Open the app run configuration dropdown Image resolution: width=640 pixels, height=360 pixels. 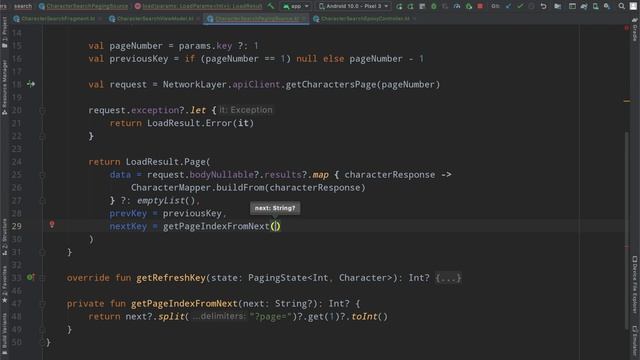[296, 6]
